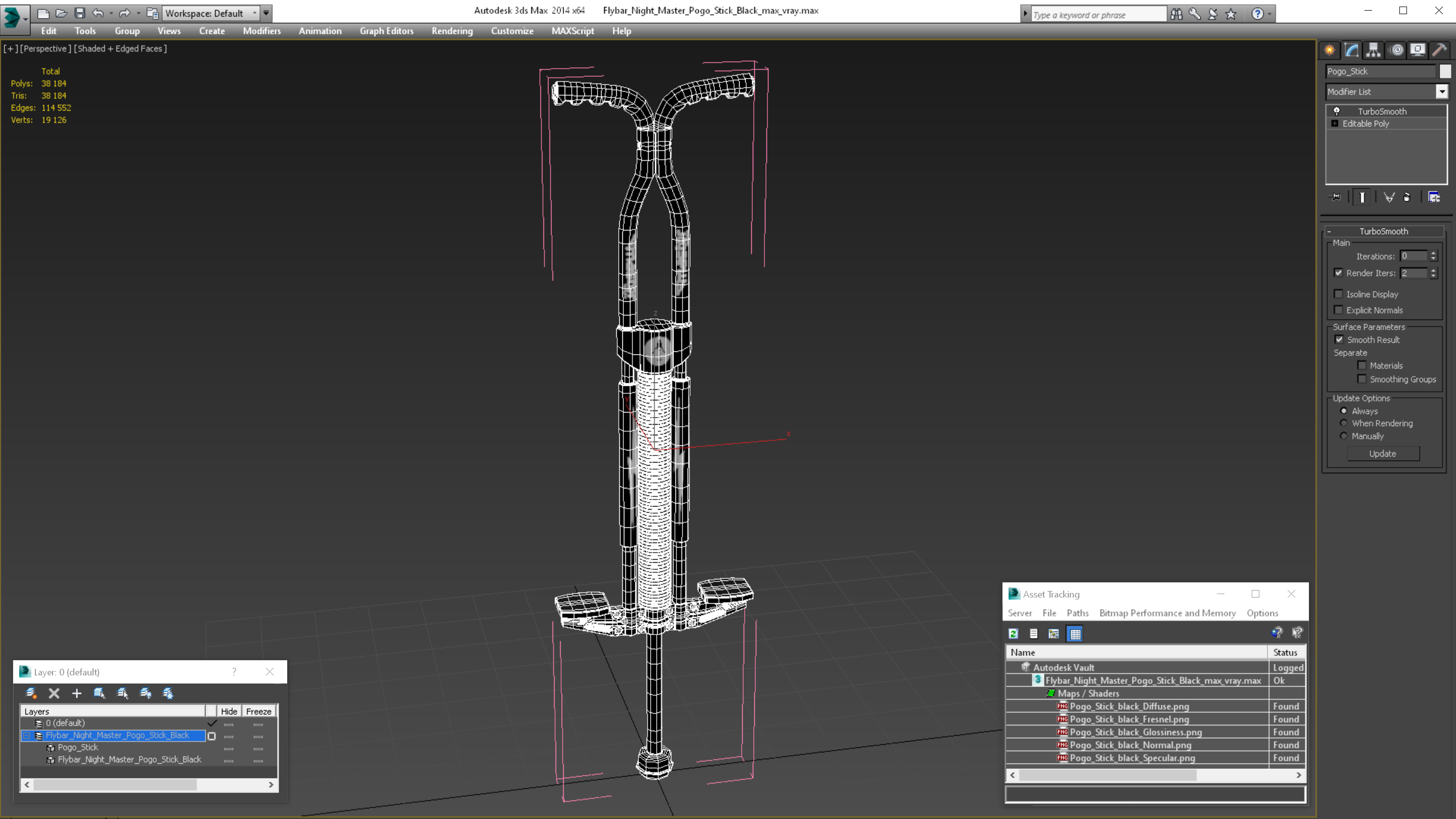
Task: Select the When Rendering radio option
Action: click(1344, 423)
